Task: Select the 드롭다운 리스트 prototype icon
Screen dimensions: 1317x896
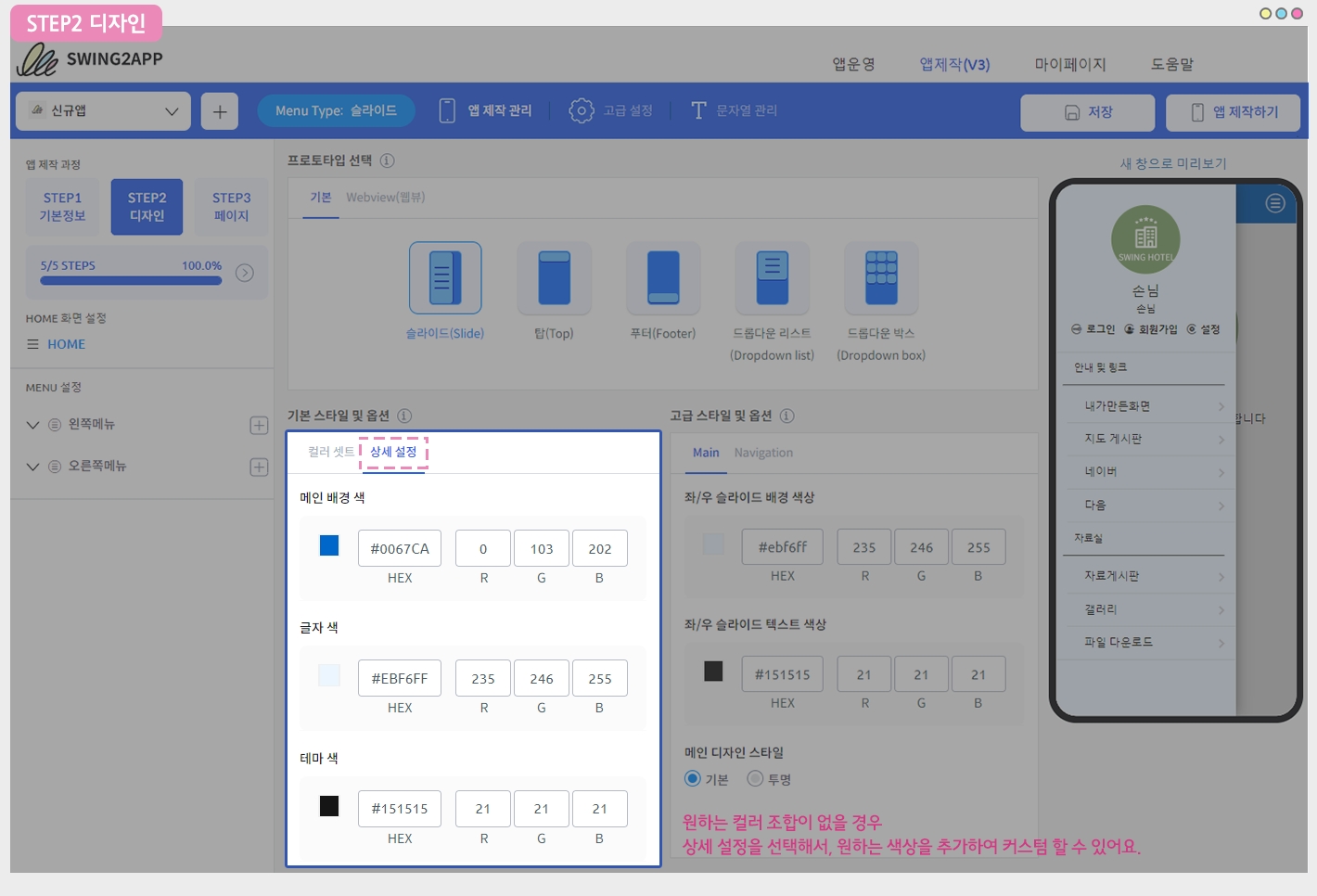Action: point(772,277)
